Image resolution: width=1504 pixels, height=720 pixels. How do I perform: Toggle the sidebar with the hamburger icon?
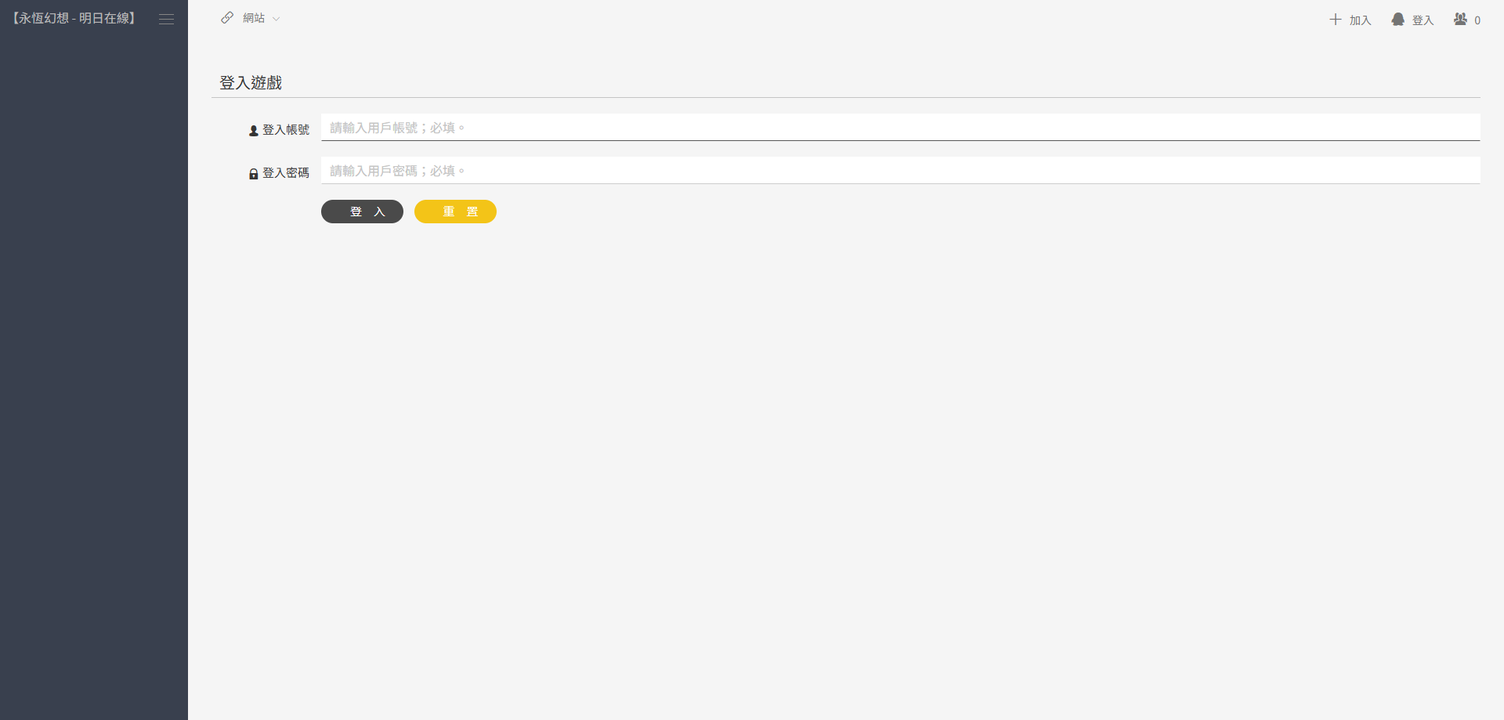(x=166, y=19)
